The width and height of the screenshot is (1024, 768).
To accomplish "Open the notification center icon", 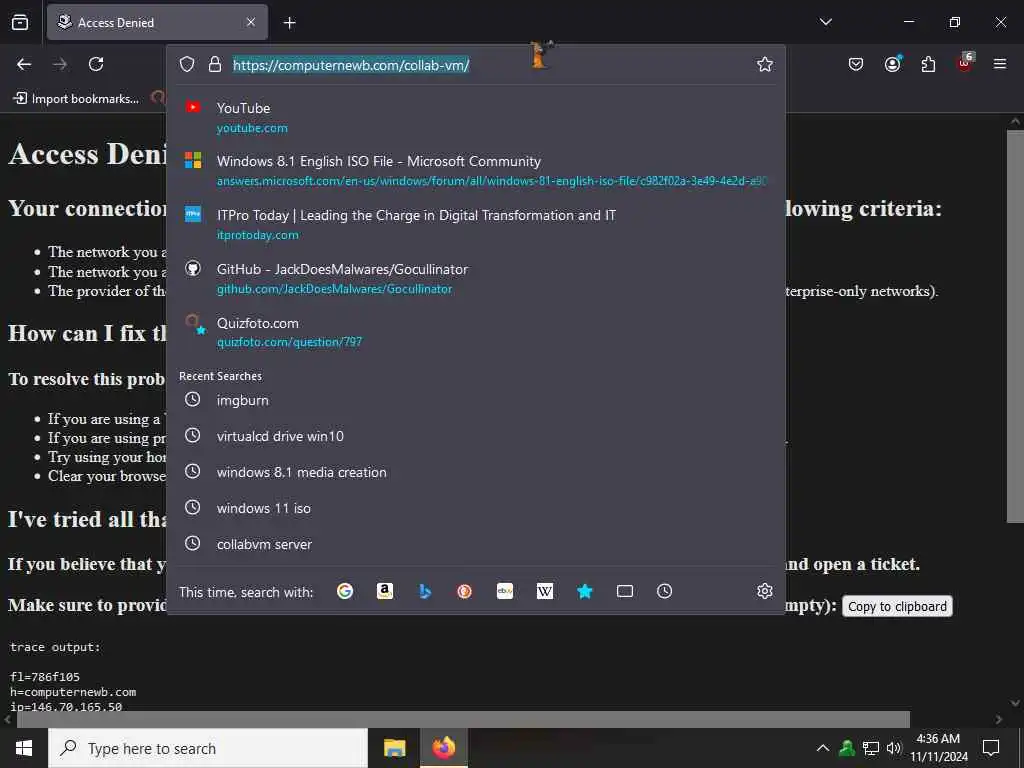I will [991, 748].
